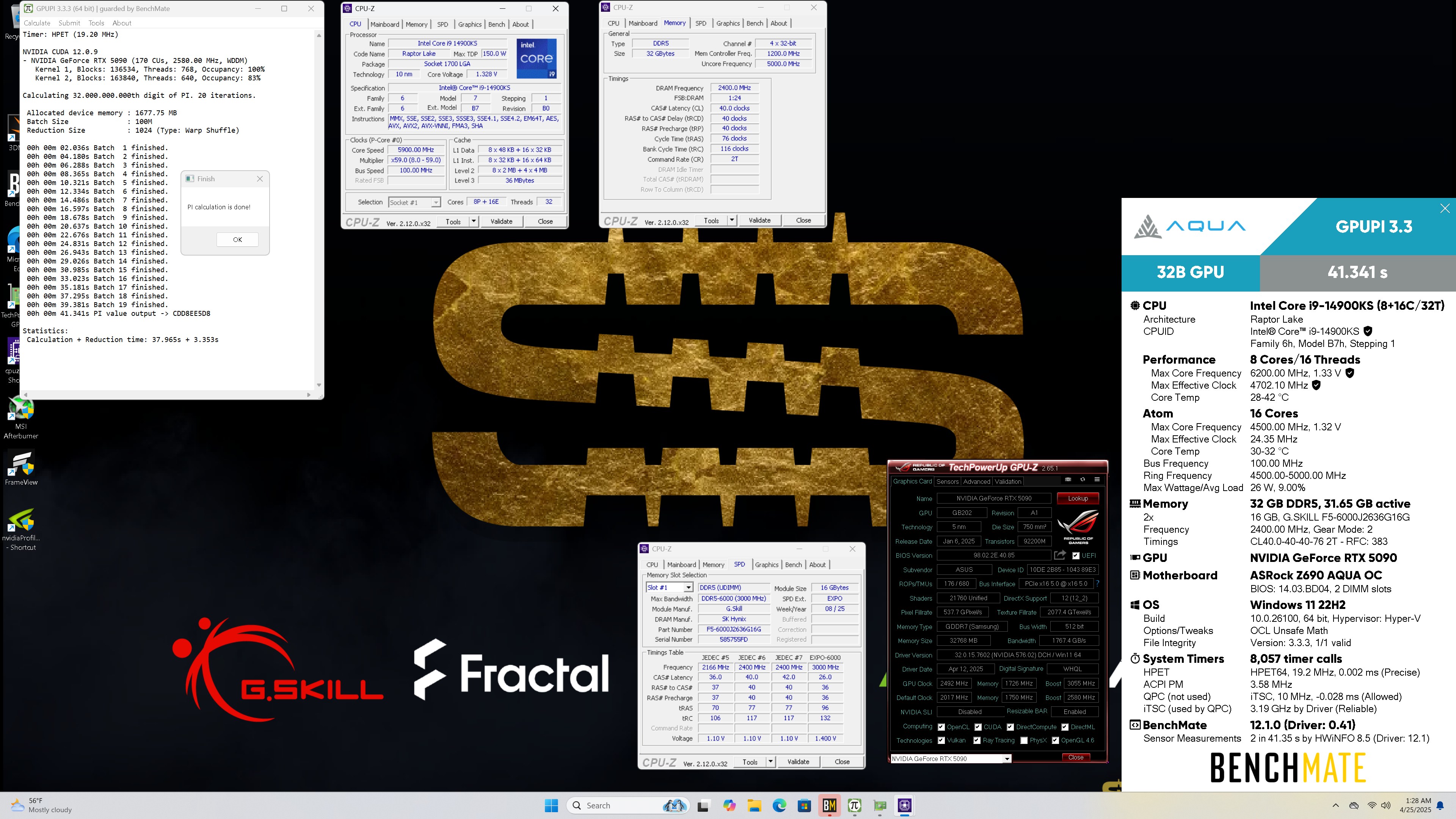Expand Tools dropdown arrow in CPU-Z Memory window
The image size is (1456, 819).
coord(732,220)
